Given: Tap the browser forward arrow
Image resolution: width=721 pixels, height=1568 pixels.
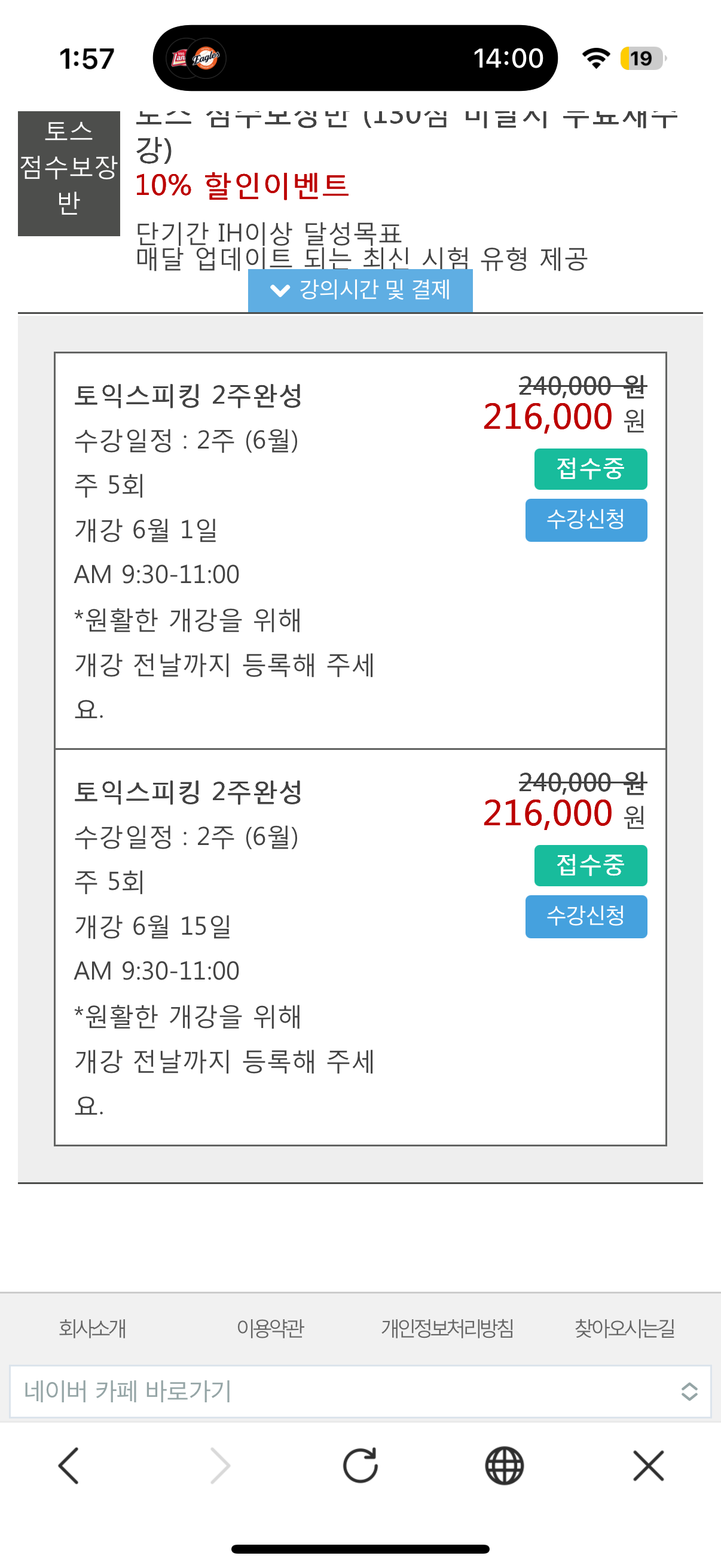Looking at the screenshot, I should coord(219,1466).
